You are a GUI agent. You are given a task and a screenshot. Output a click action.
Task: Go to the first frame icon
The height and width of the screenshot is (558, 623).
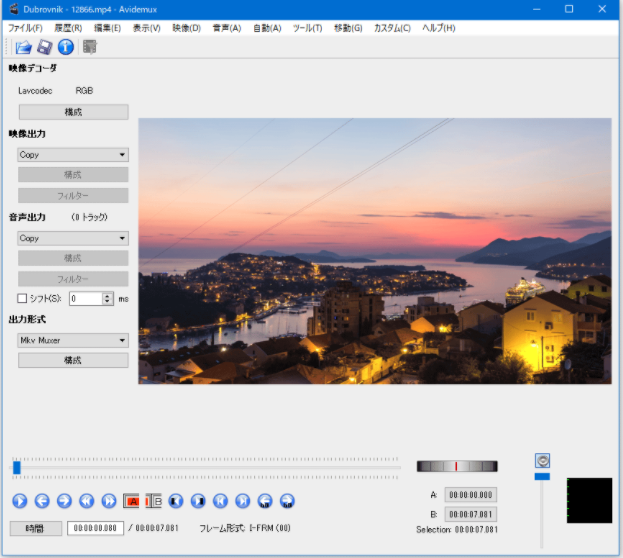click(x=220, y=501)
